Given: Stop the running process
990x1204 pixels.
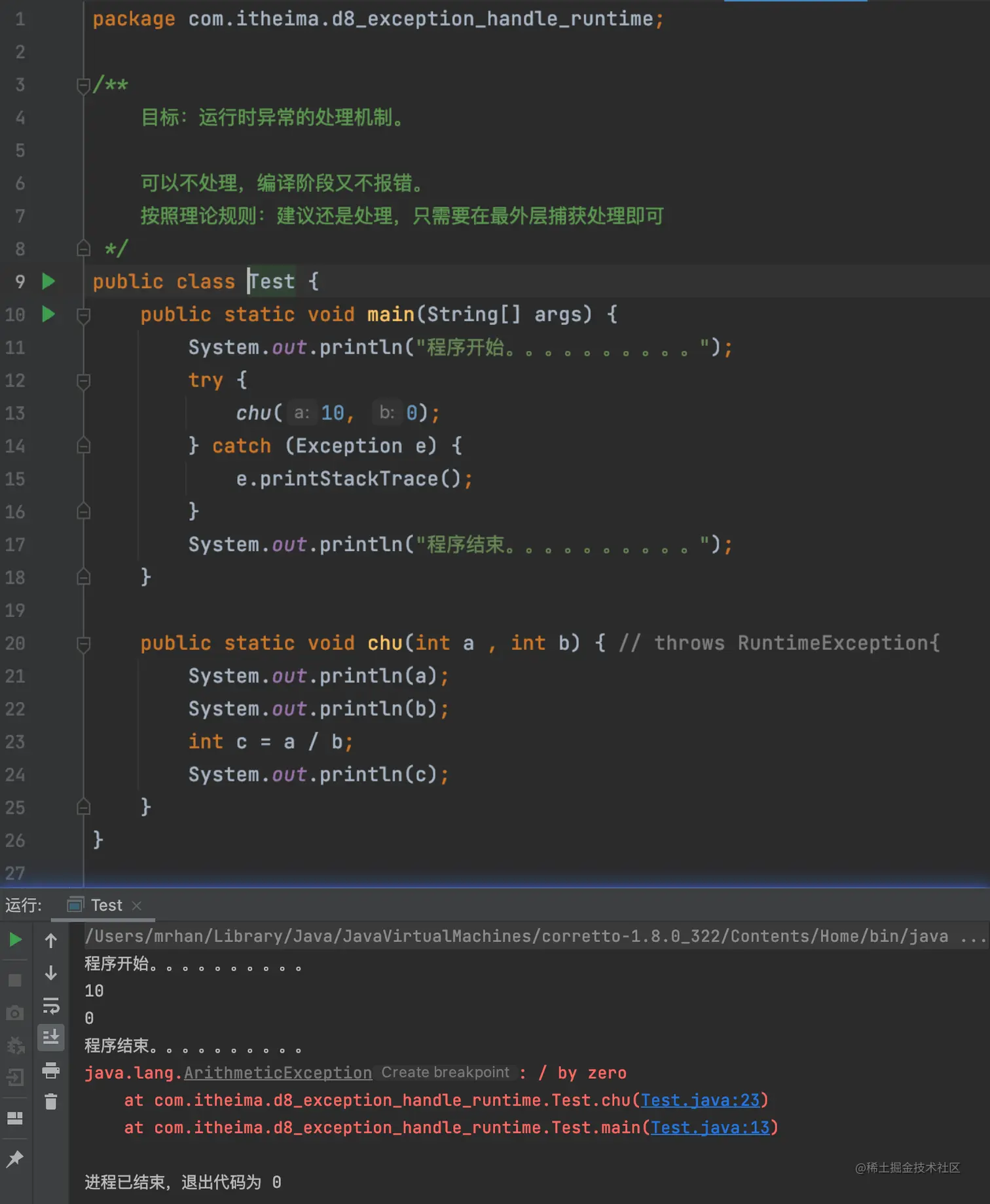Looking at the screenshot, I should click(x=15, y=980).
